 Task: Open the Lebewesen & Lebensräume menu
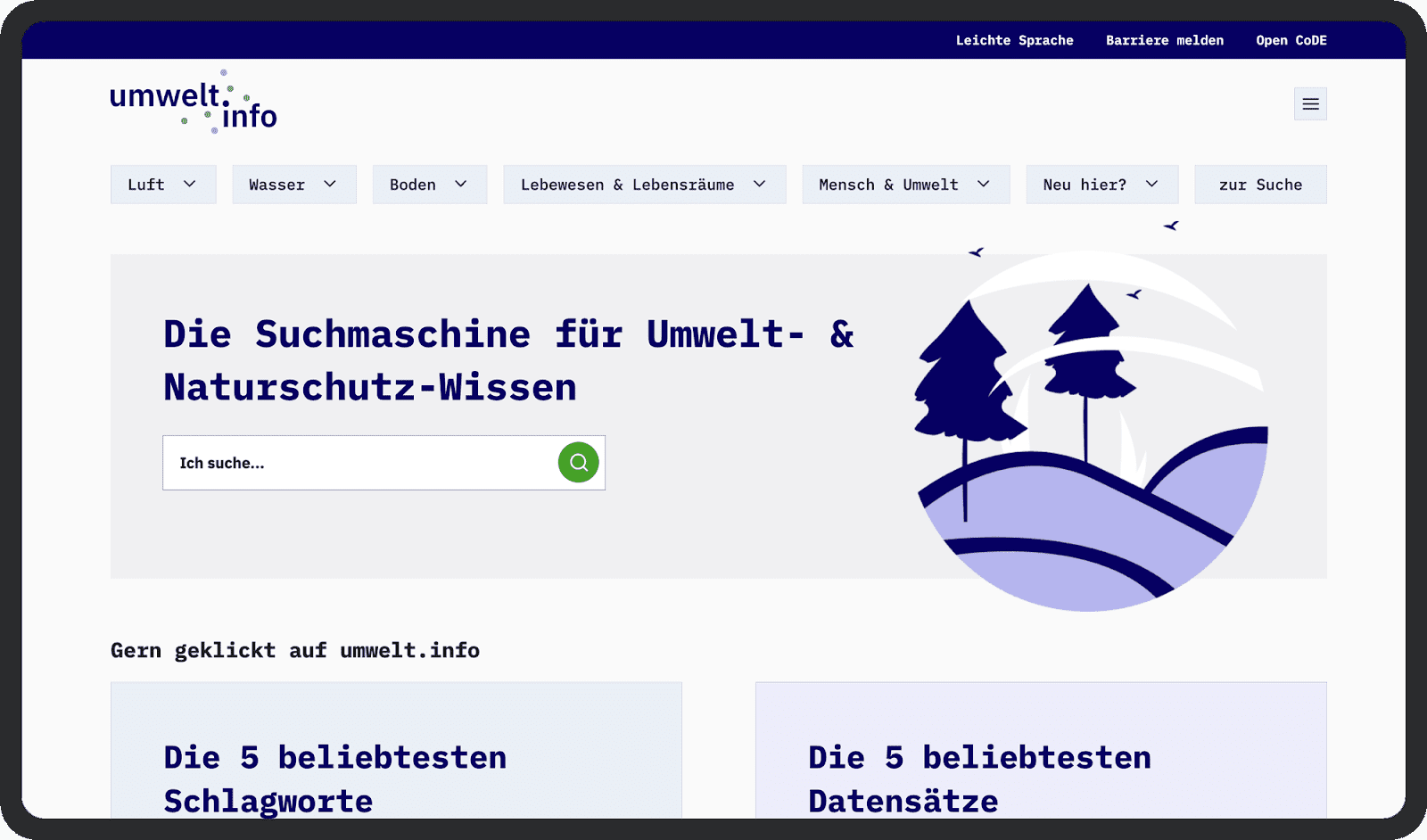[627, 185]
